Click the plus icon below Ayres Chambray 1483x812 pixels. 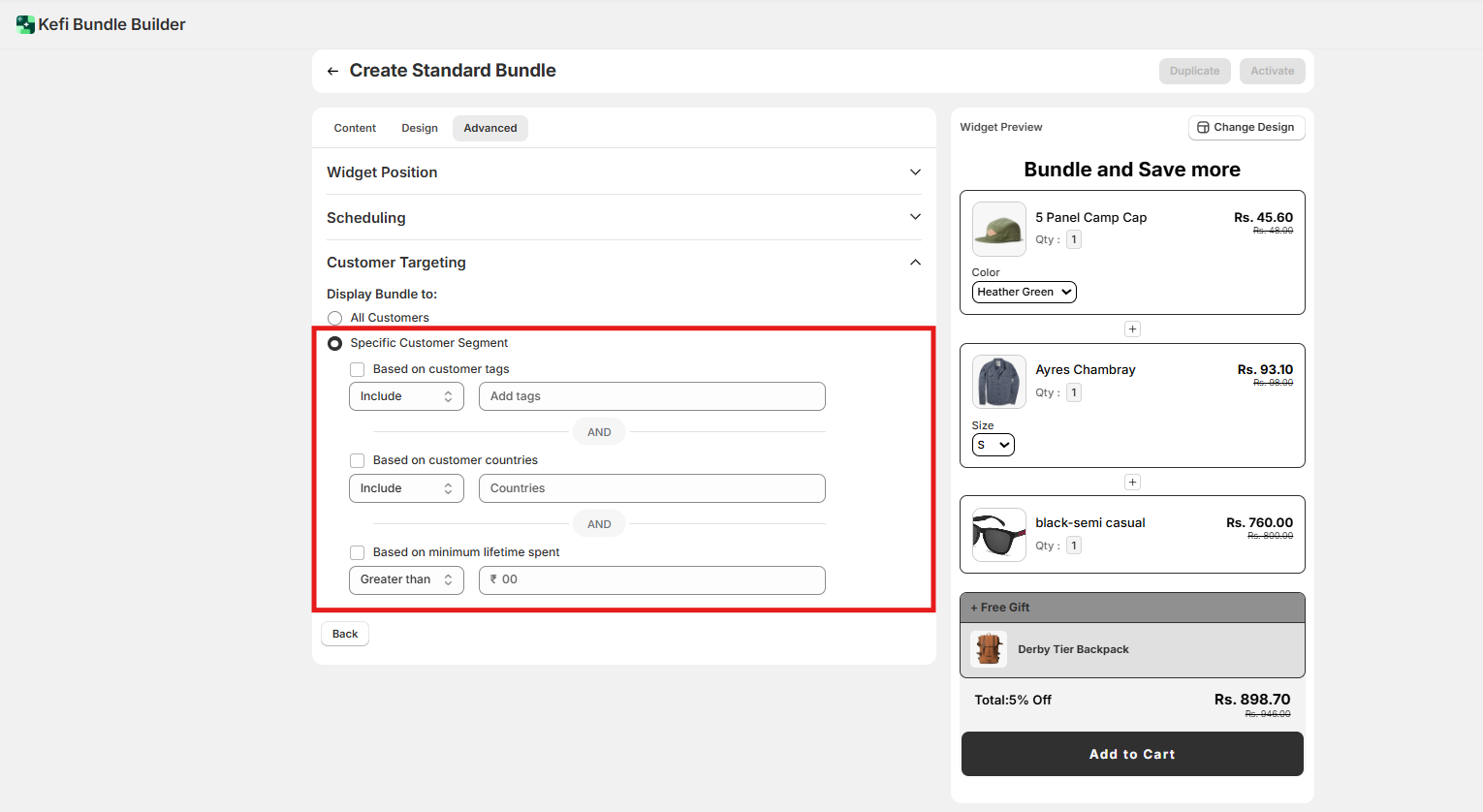[1132, 483]
